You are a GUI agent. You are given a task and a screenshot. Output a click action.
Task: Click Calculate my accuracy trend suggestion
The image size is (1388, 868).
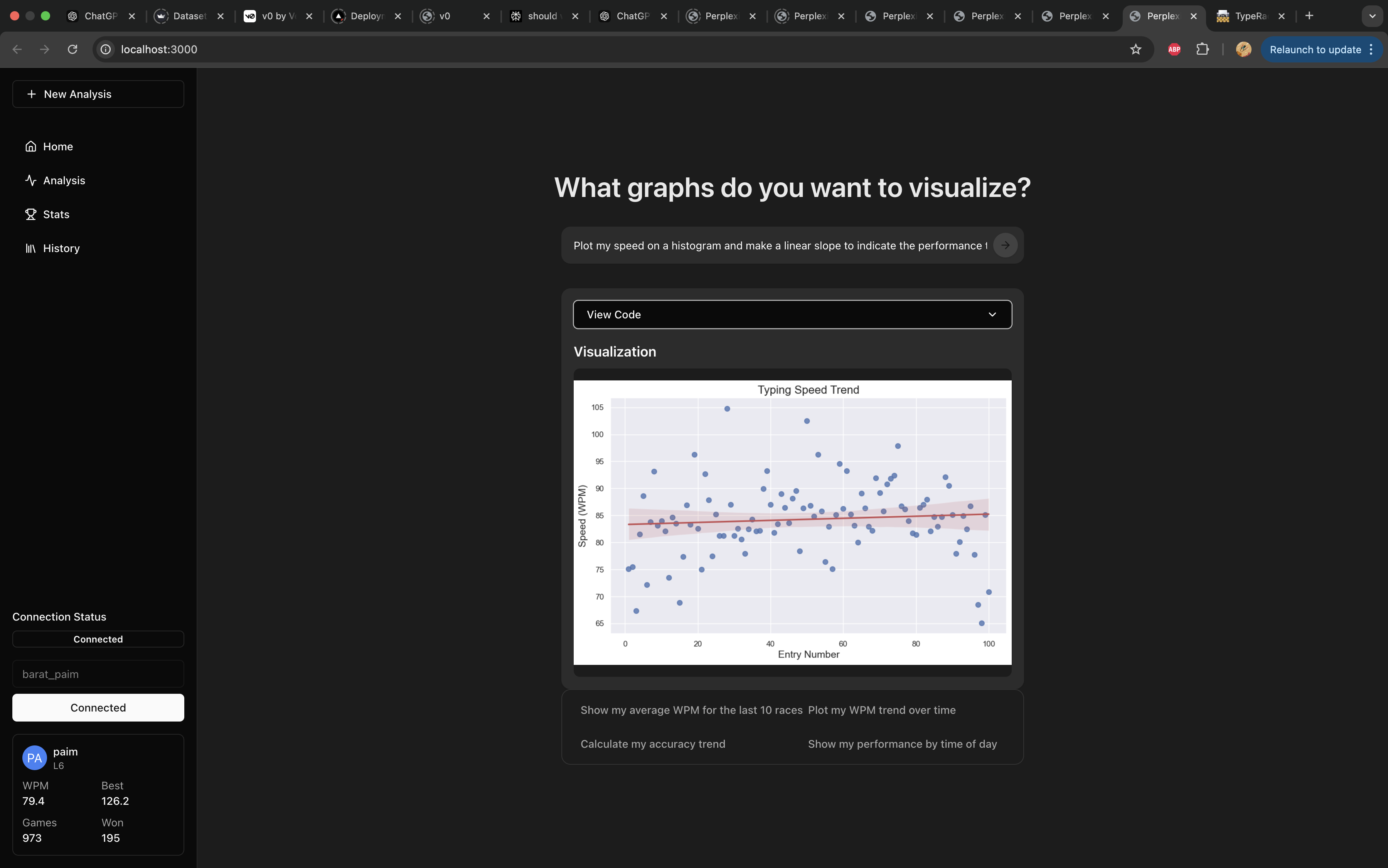click(x=653, y=744)
